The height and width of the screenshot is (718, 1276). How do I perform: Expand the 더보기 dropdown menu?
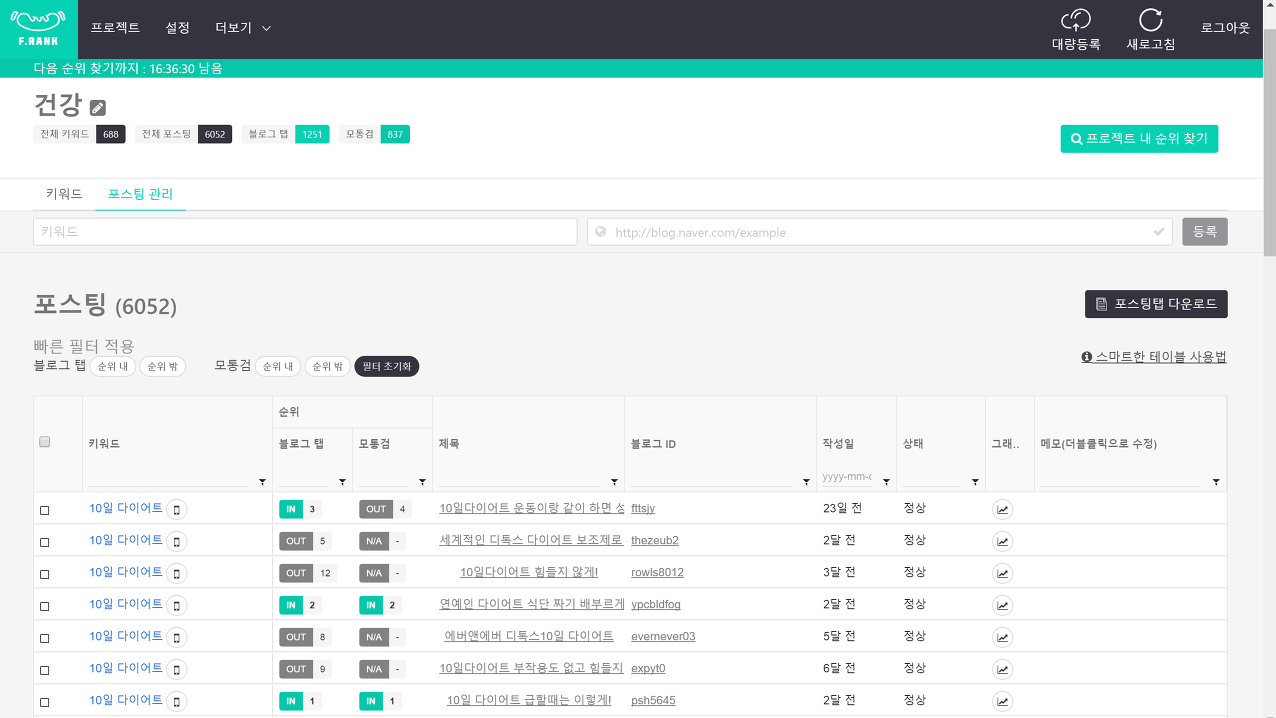click(243, 28)
